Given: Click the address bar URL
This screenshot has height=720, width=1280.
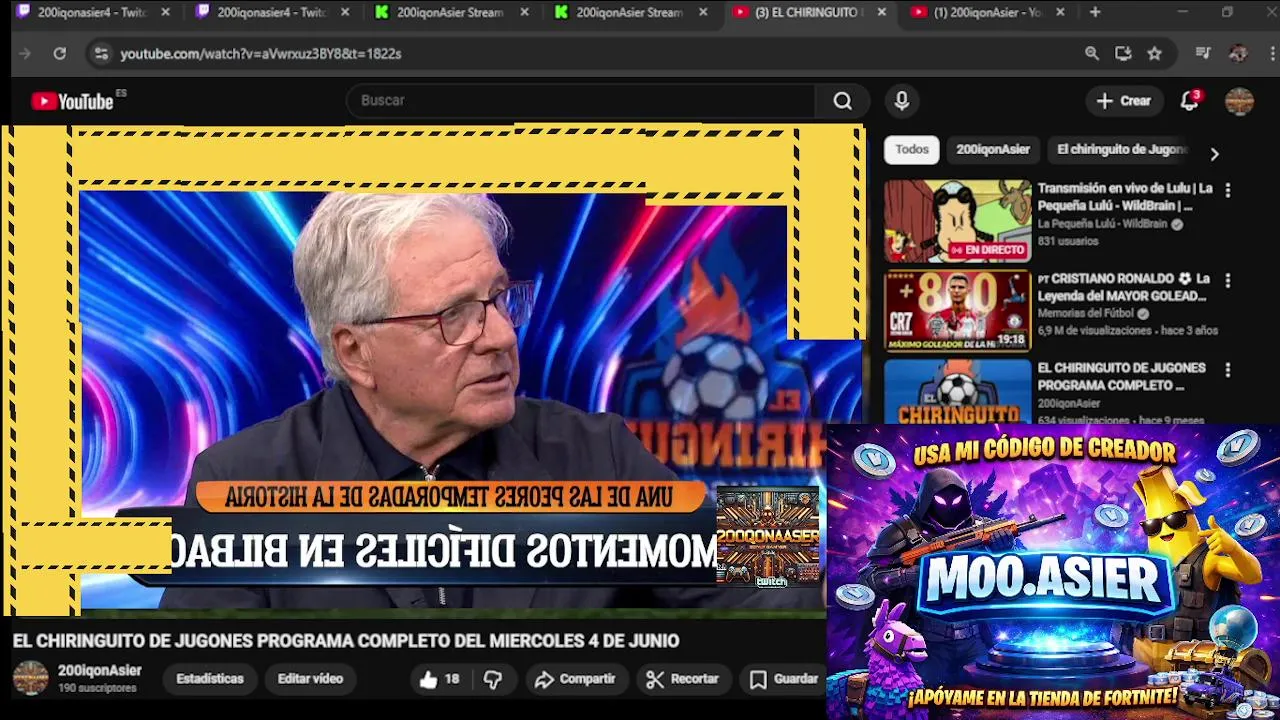Looking at the screenshot, I should point(261,54).
